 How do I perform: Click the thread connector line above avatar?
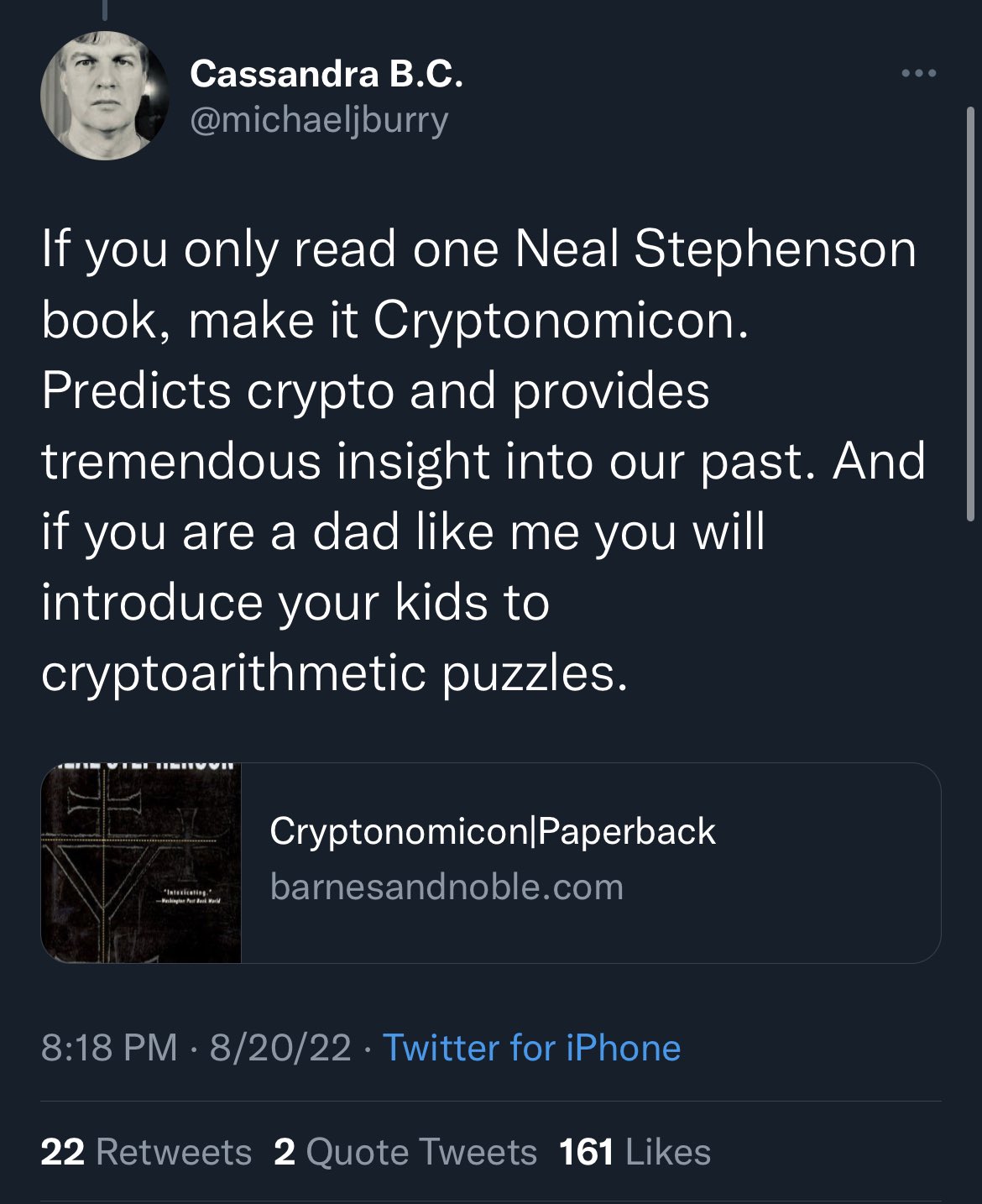coord(107,10)
